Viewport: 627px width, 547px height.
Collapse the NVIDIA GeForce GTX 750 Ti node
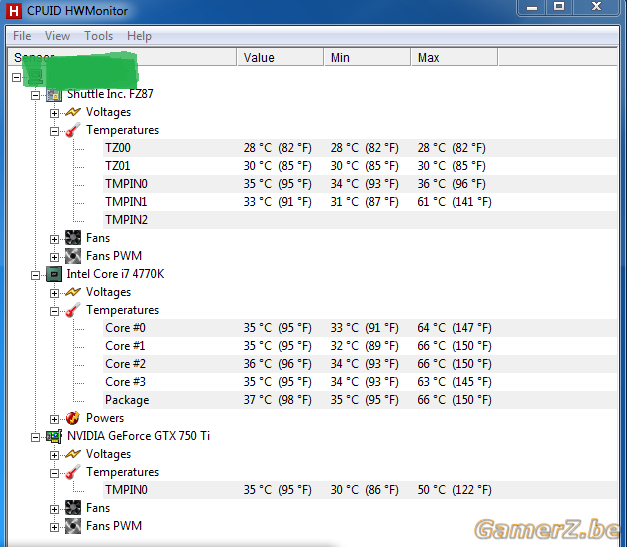pos(36,437)
